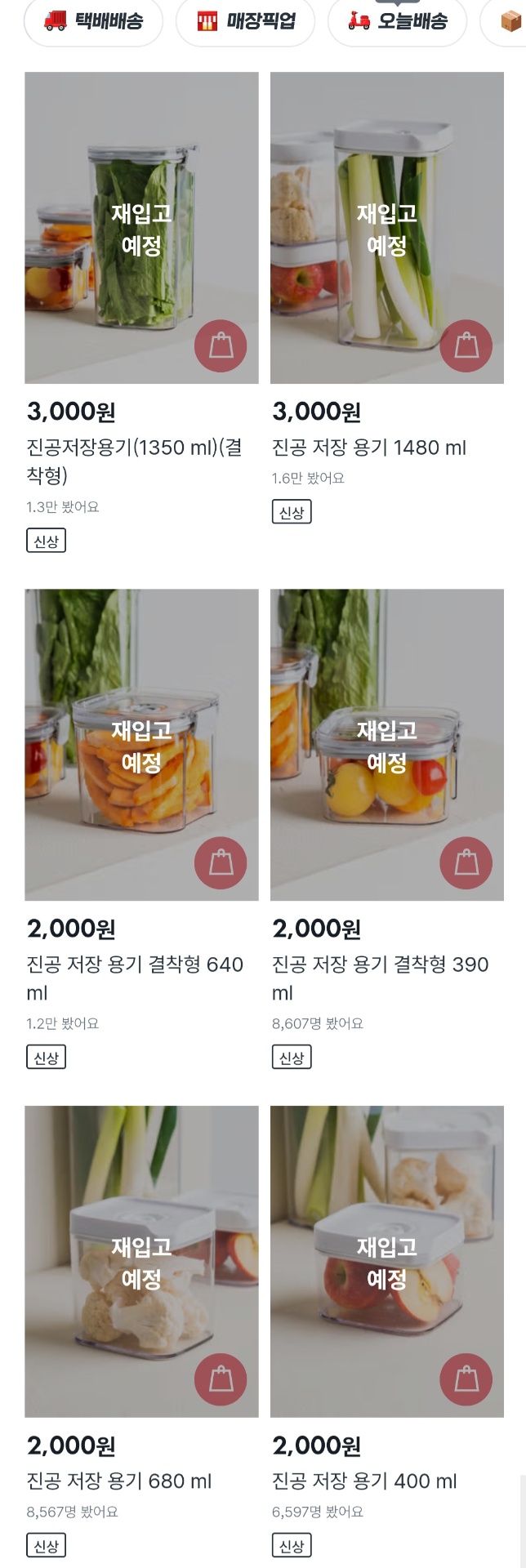The image size is (526, 1568).
Task: Select the 택배배송 delivery filter
Action: tap(93, 21)
